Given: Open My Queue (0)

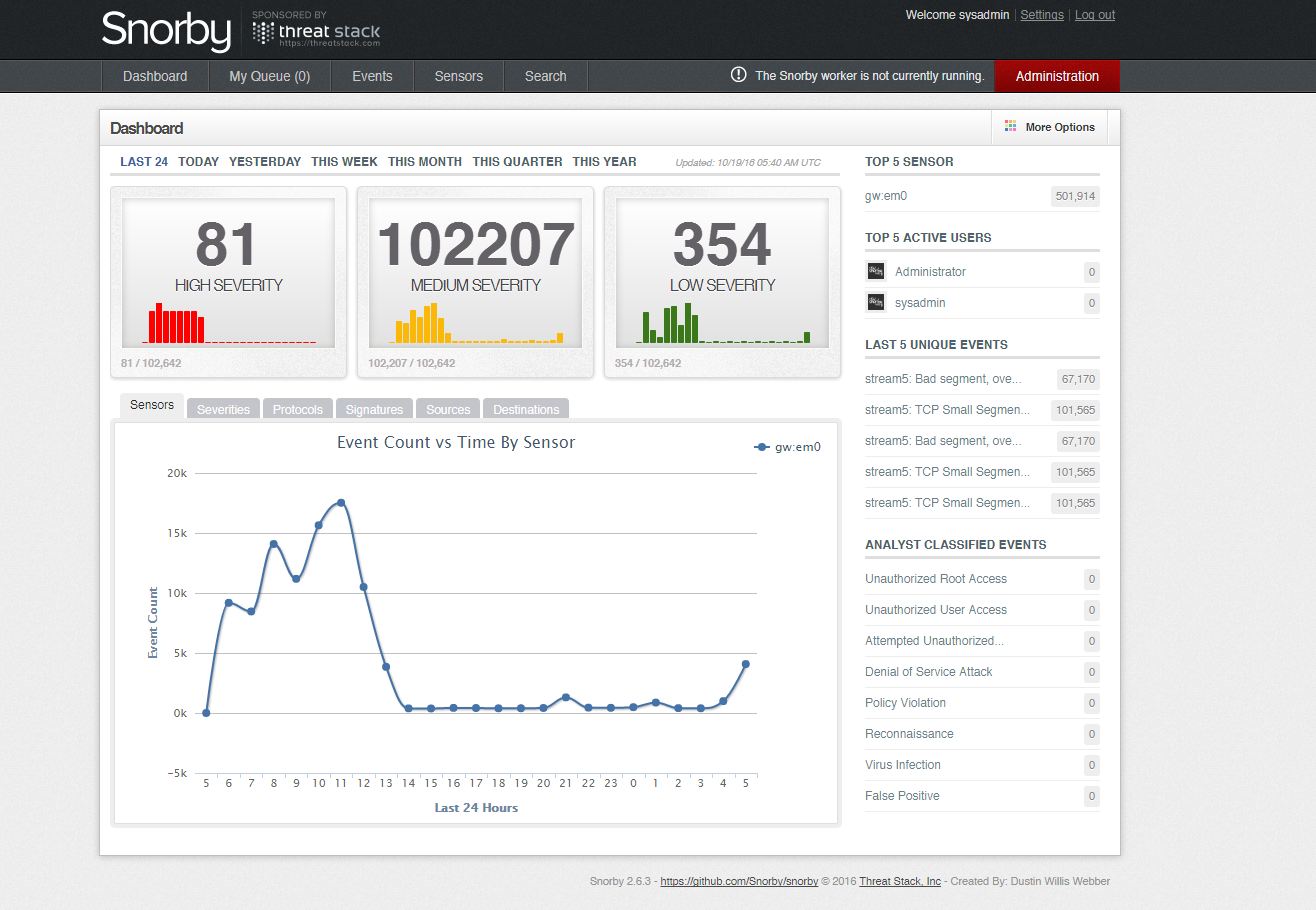Looking at the screenshot, I should tap(269, 76).
